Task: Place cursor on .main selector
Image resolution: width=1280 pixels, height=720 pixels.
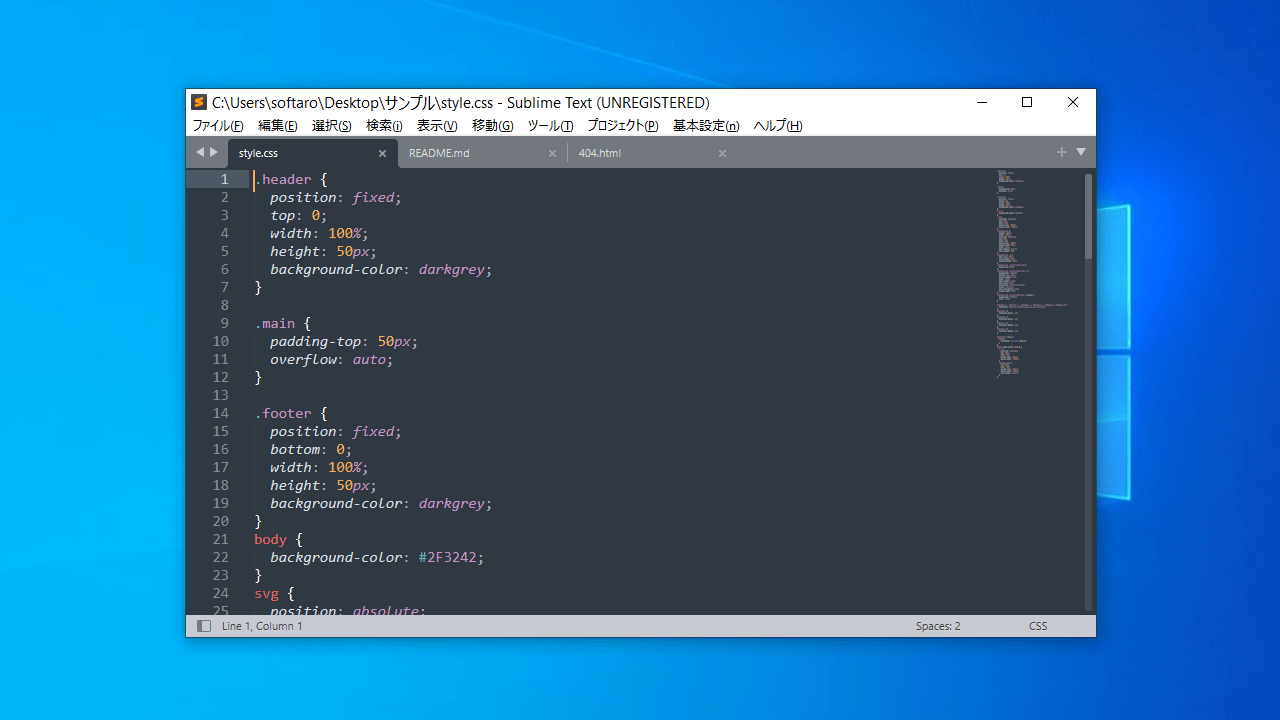Action: pos(275,323)
